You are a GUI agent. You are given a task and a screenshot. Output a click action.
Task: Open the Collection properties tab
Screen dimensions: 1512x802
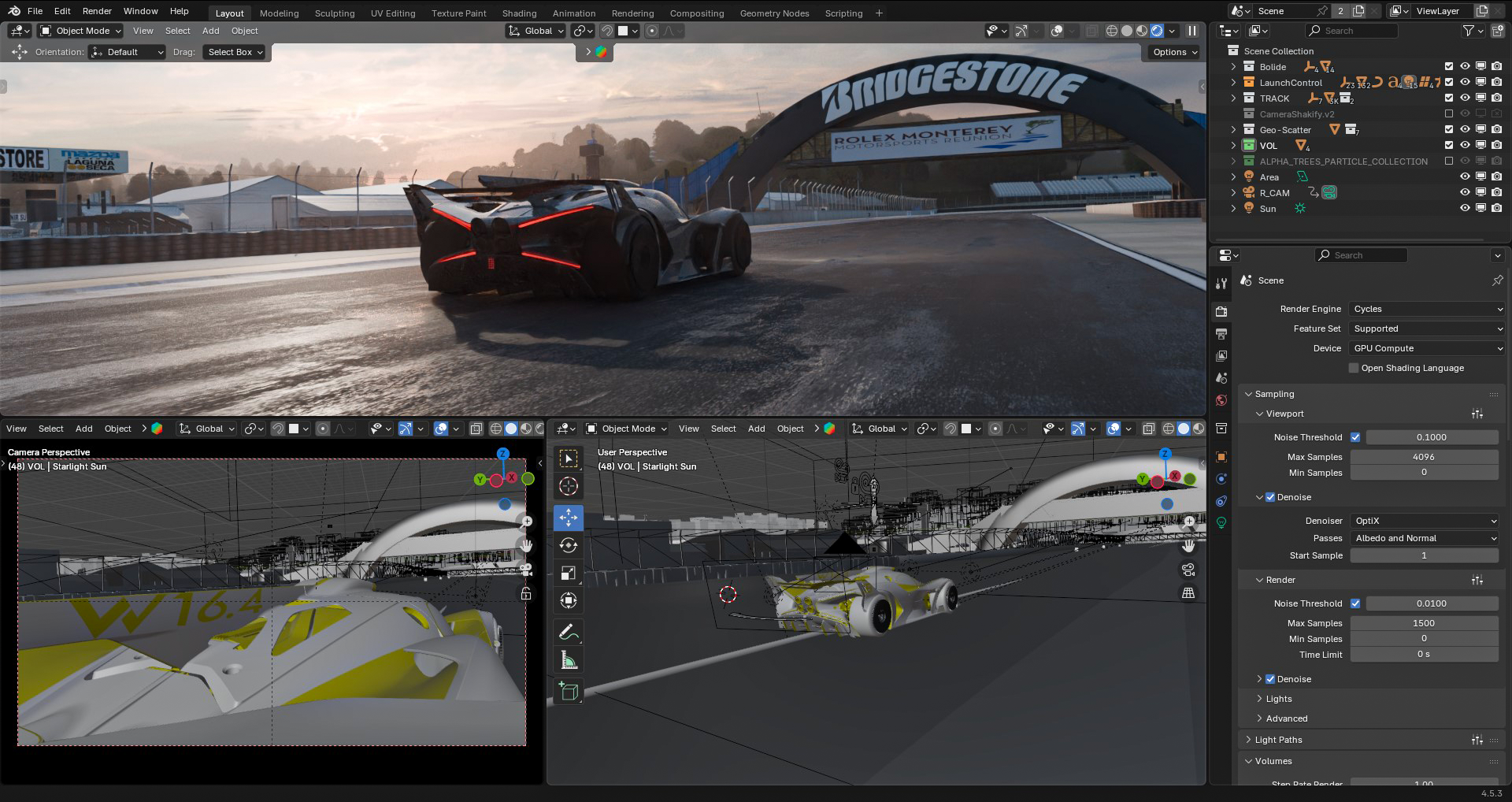click(1221, 429)
